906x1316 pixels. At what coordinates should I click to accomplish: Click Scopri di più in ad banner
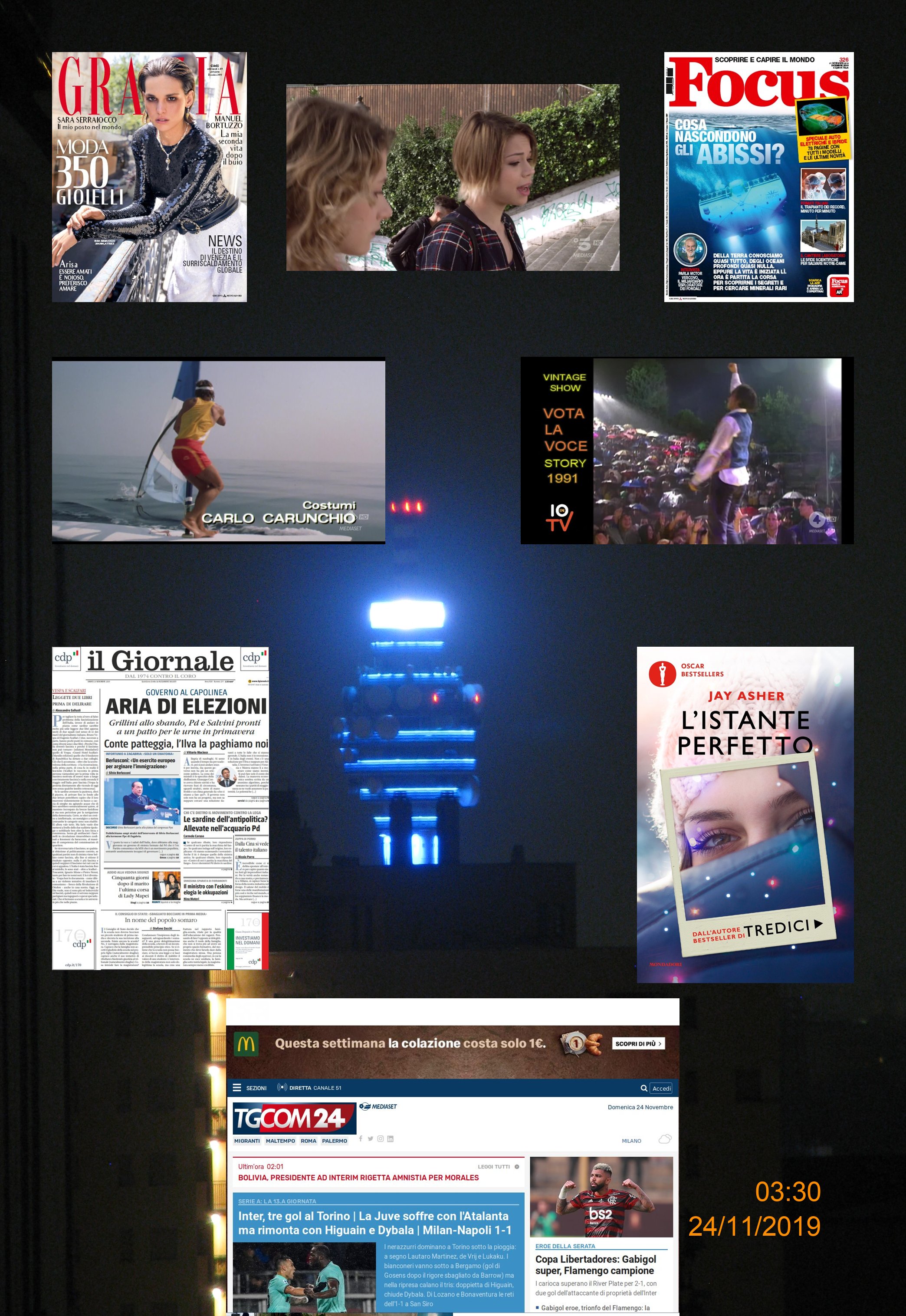pyautogui.click(x=638, y=1043)
